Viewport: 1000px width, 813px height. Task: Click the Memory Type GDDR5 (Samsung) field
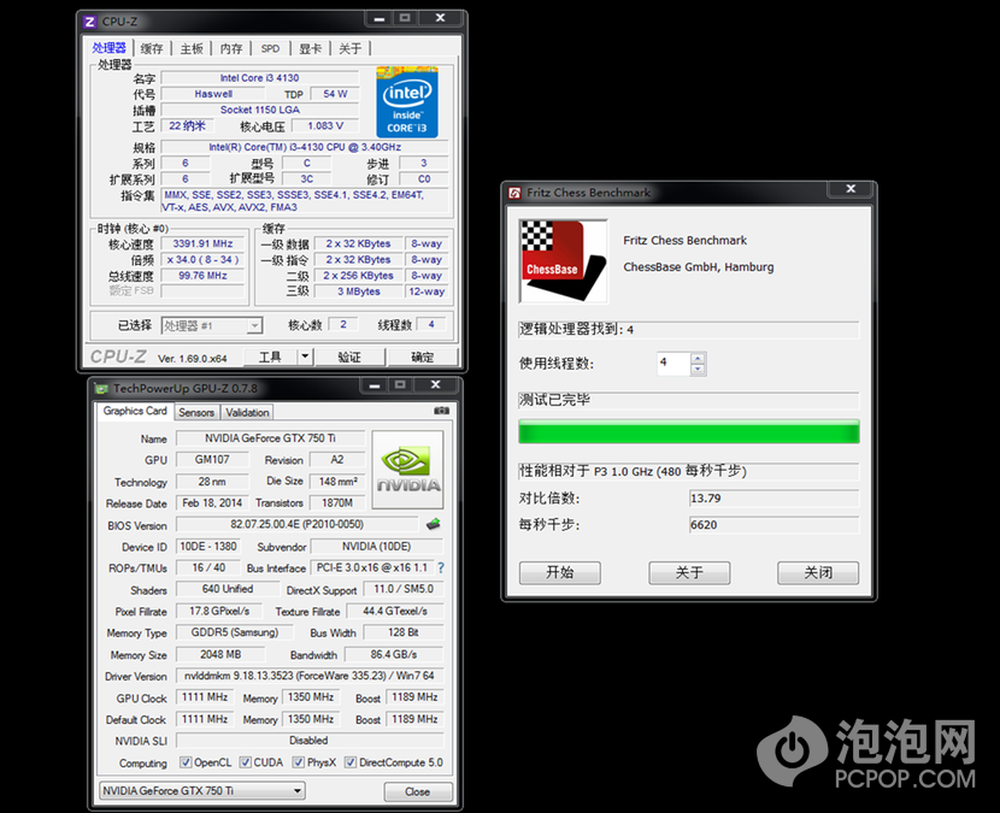(235, 633)
